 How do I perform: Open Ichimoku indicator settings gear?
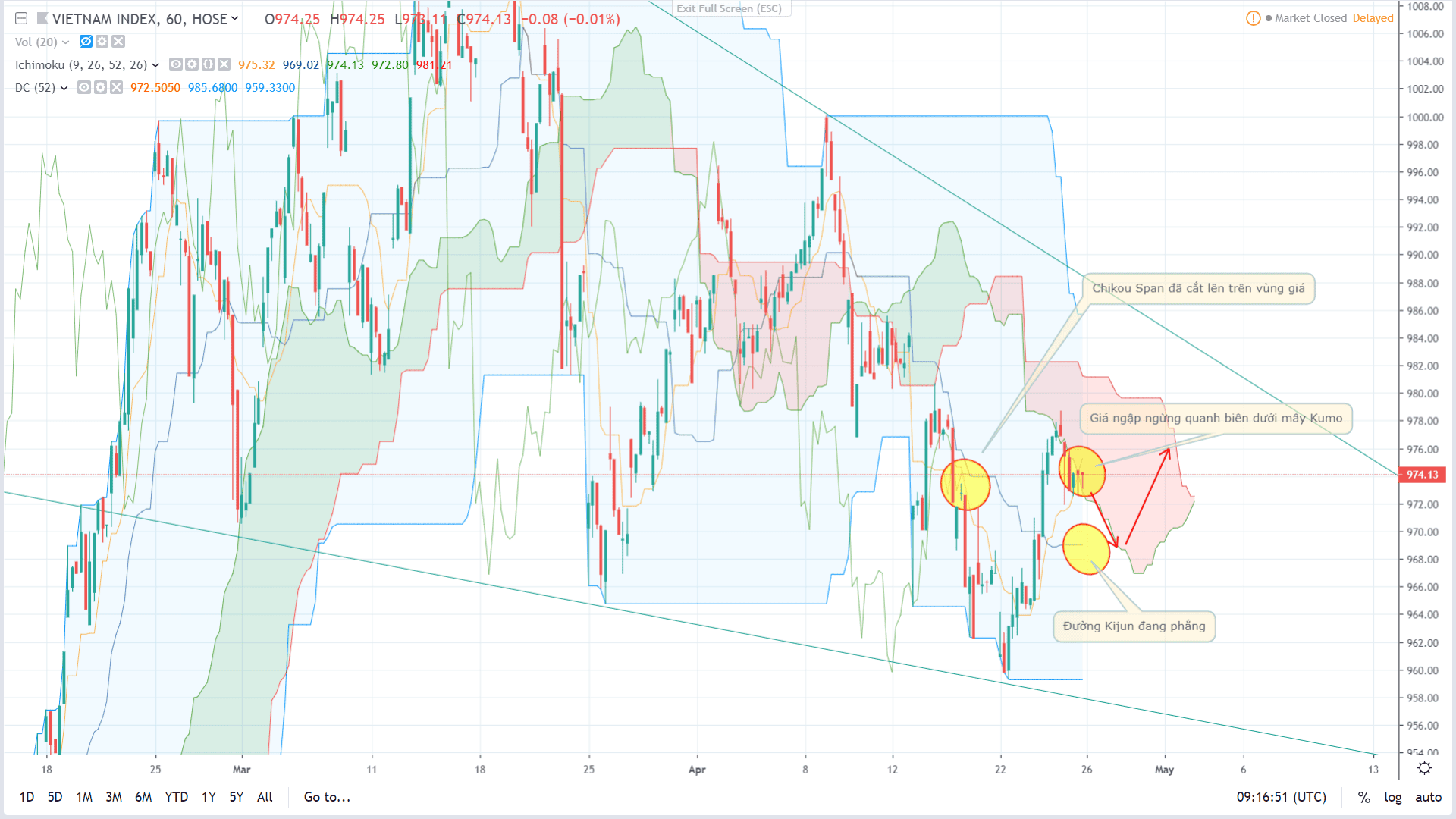tap(192, 64)
